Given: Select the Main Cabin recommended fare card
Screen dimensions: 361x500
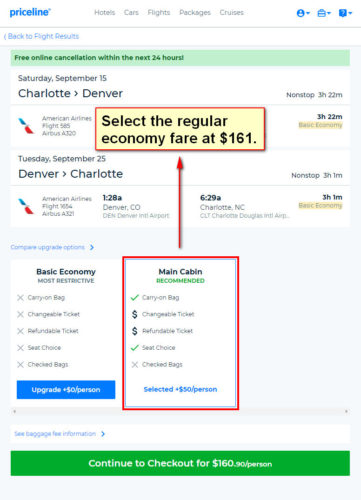Looking at the screenshot, I should 180,333.
